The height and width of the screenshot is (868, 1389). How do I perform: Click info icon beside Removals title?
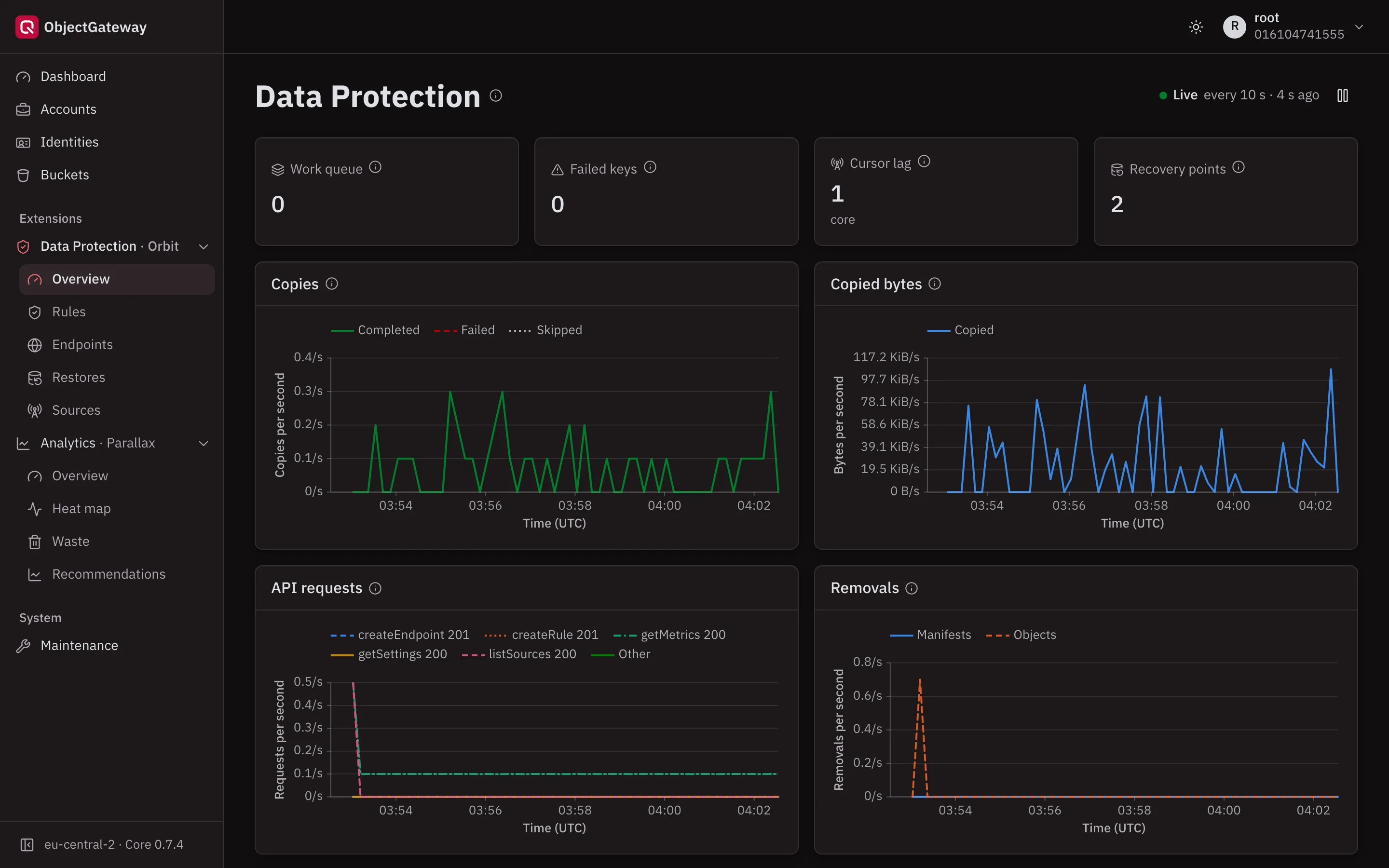coord(912,588)
